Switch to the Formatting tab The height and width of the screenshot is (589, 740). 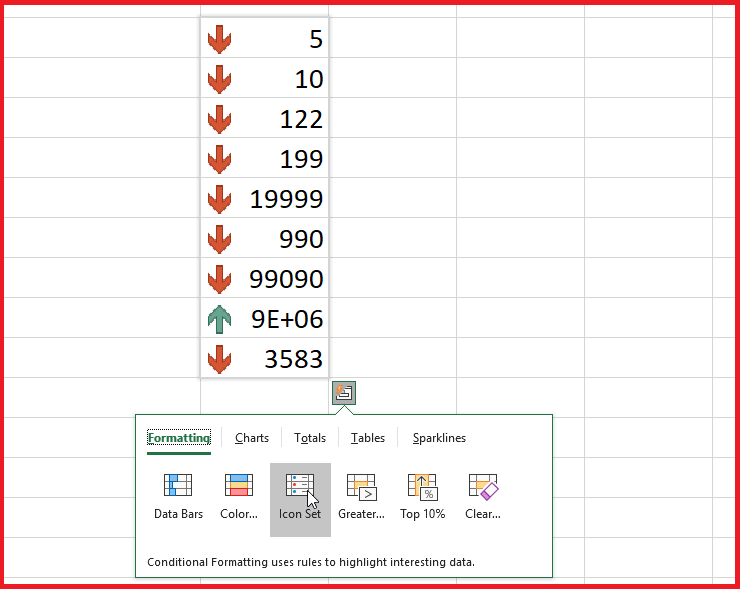(179, 438)
